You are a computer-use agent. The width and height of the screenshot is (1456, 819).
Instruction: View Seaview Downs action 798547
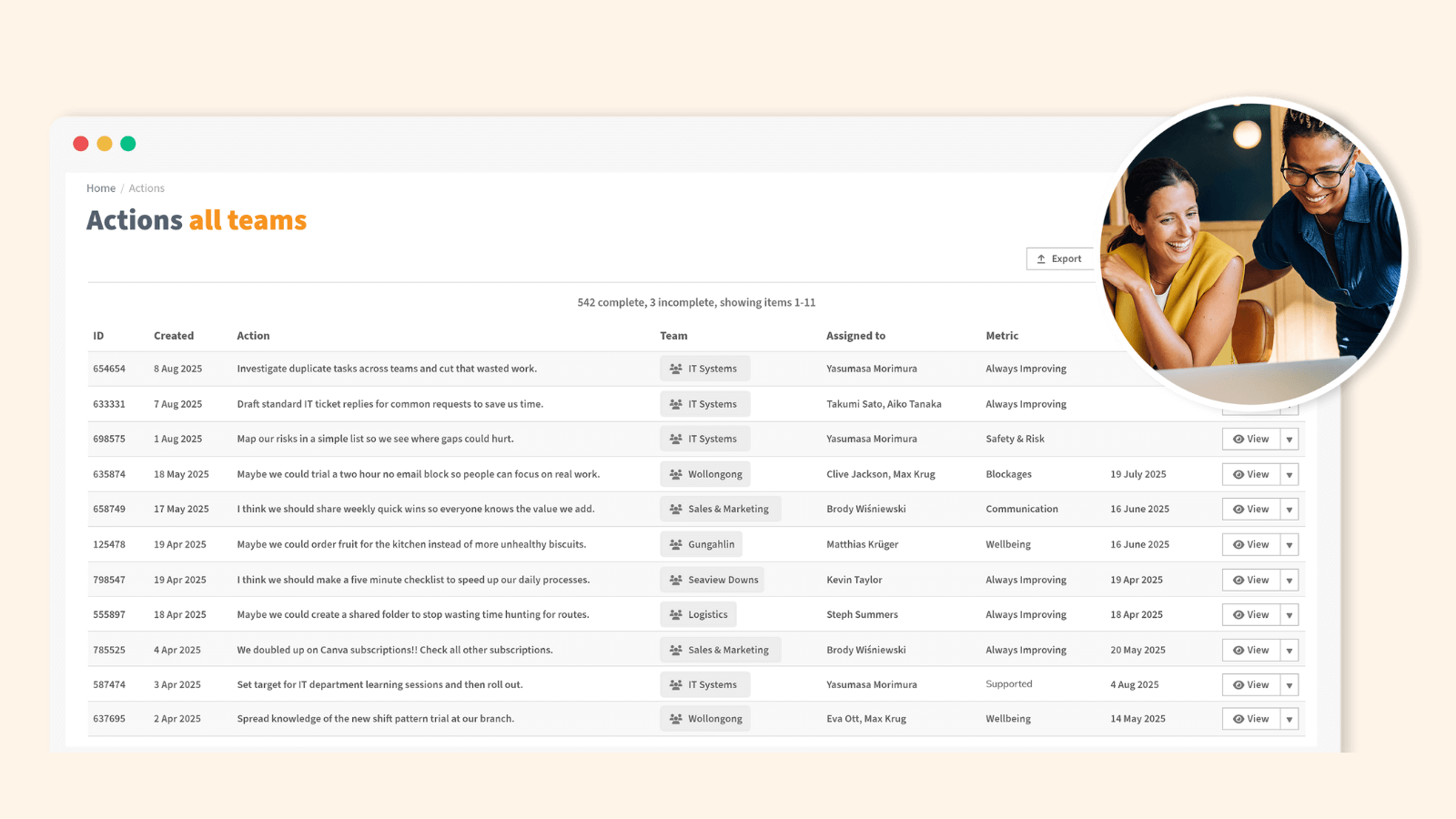click(1251, 581)
